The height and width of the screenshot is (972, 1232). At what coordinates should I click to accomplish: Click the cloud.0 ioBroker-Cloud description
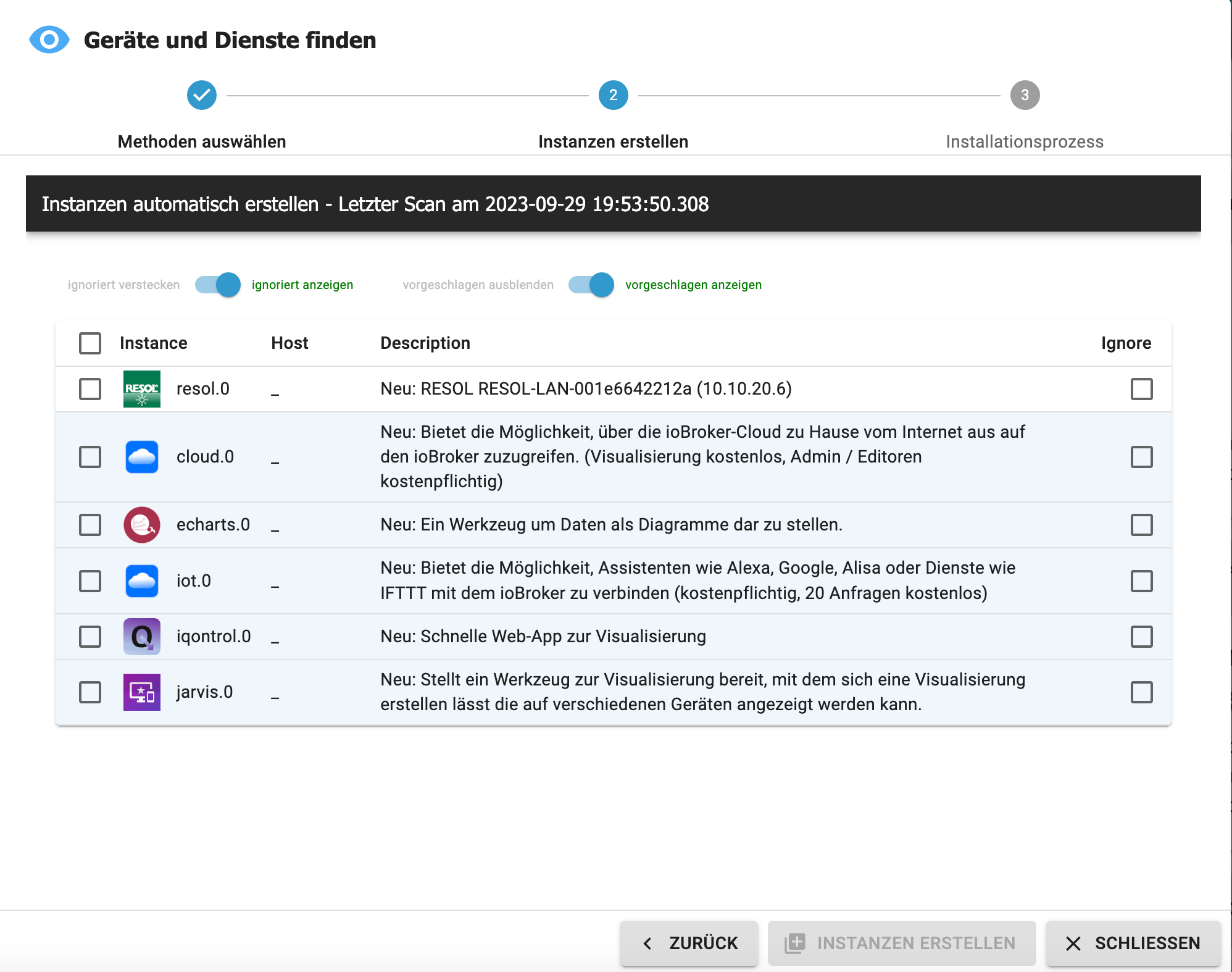tap(702, 456)
